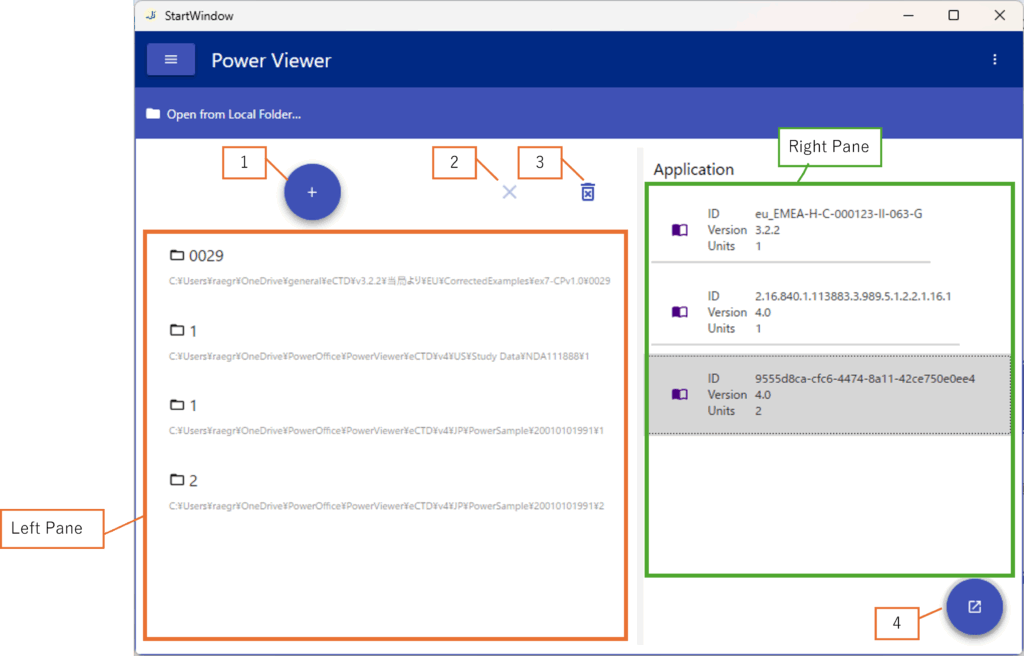The image size is (1024, 656).
Task: Click the folder icon beside 0029
Action: (177, 256)
